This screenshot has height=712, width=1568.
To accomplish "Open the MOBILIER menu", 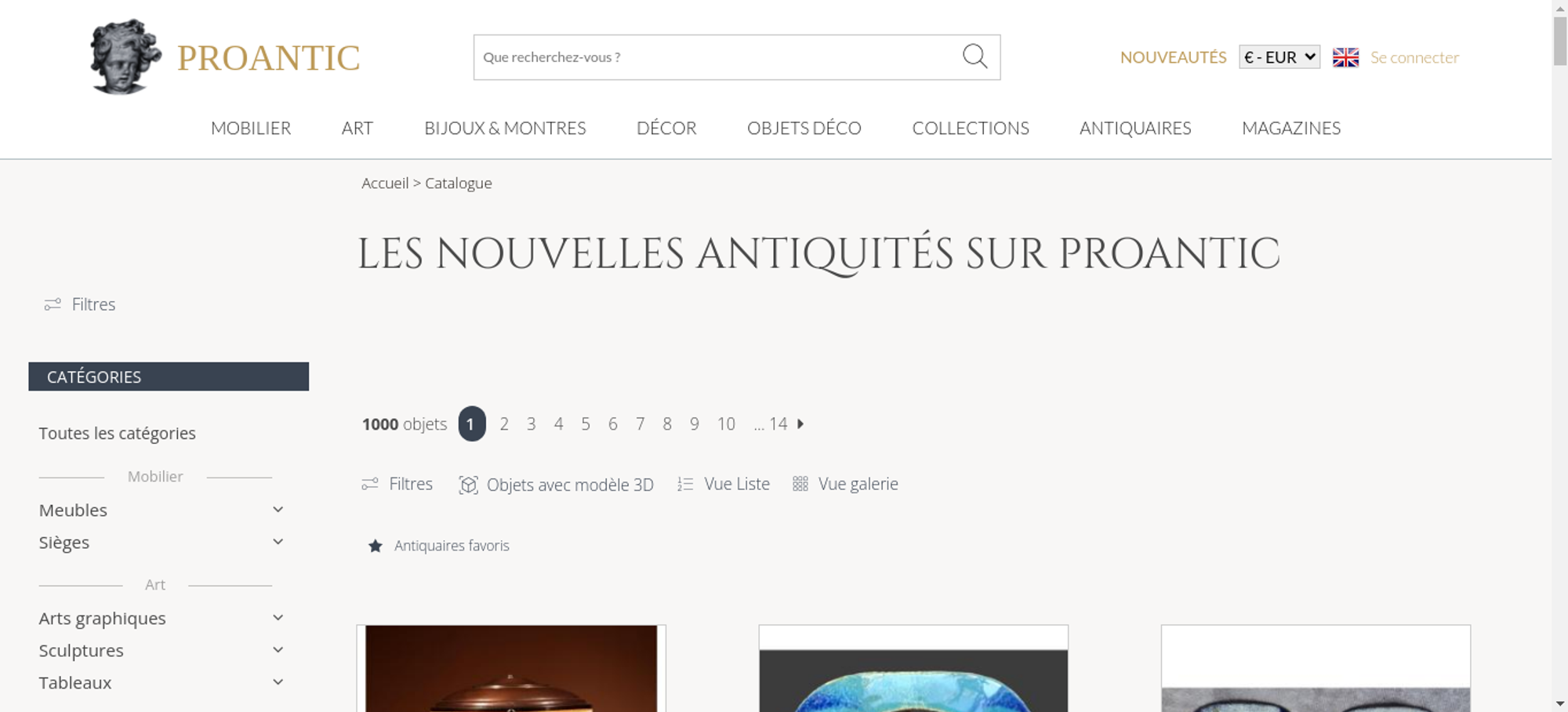I will [251, 128].
